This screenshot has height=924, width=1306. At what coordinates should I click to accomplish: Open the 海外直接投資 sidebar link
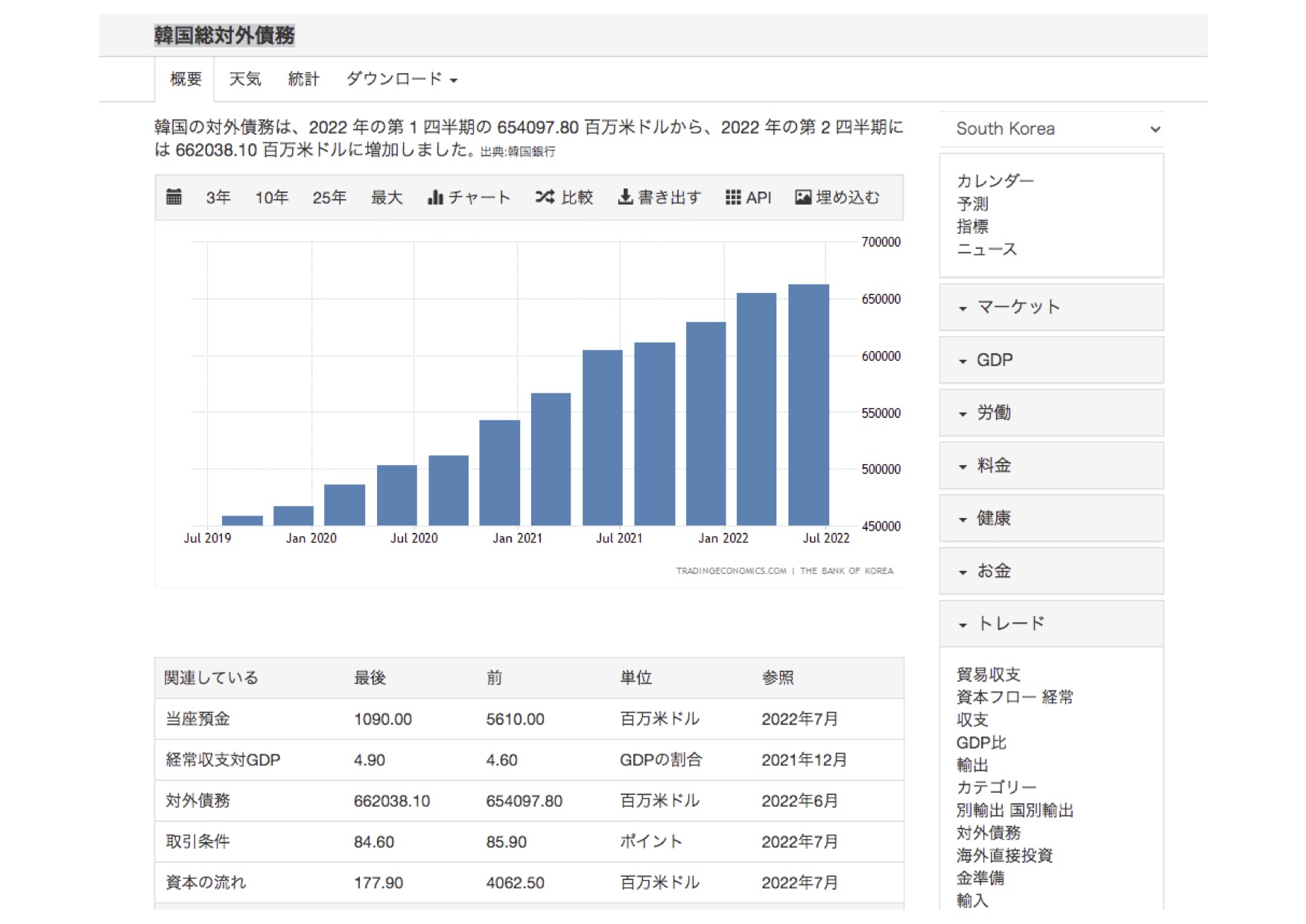[1004, 855]
